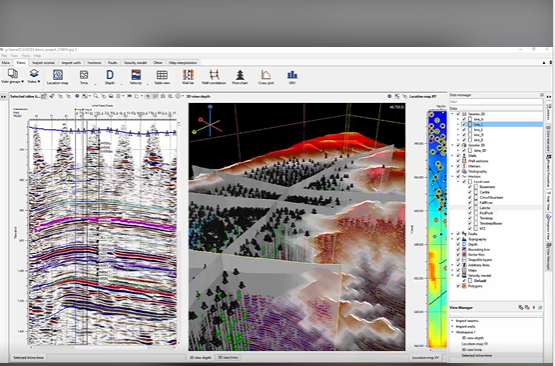This screenshot has height=366, width=555.
Task: Open the Time view icon
Action: pos(84,76)
